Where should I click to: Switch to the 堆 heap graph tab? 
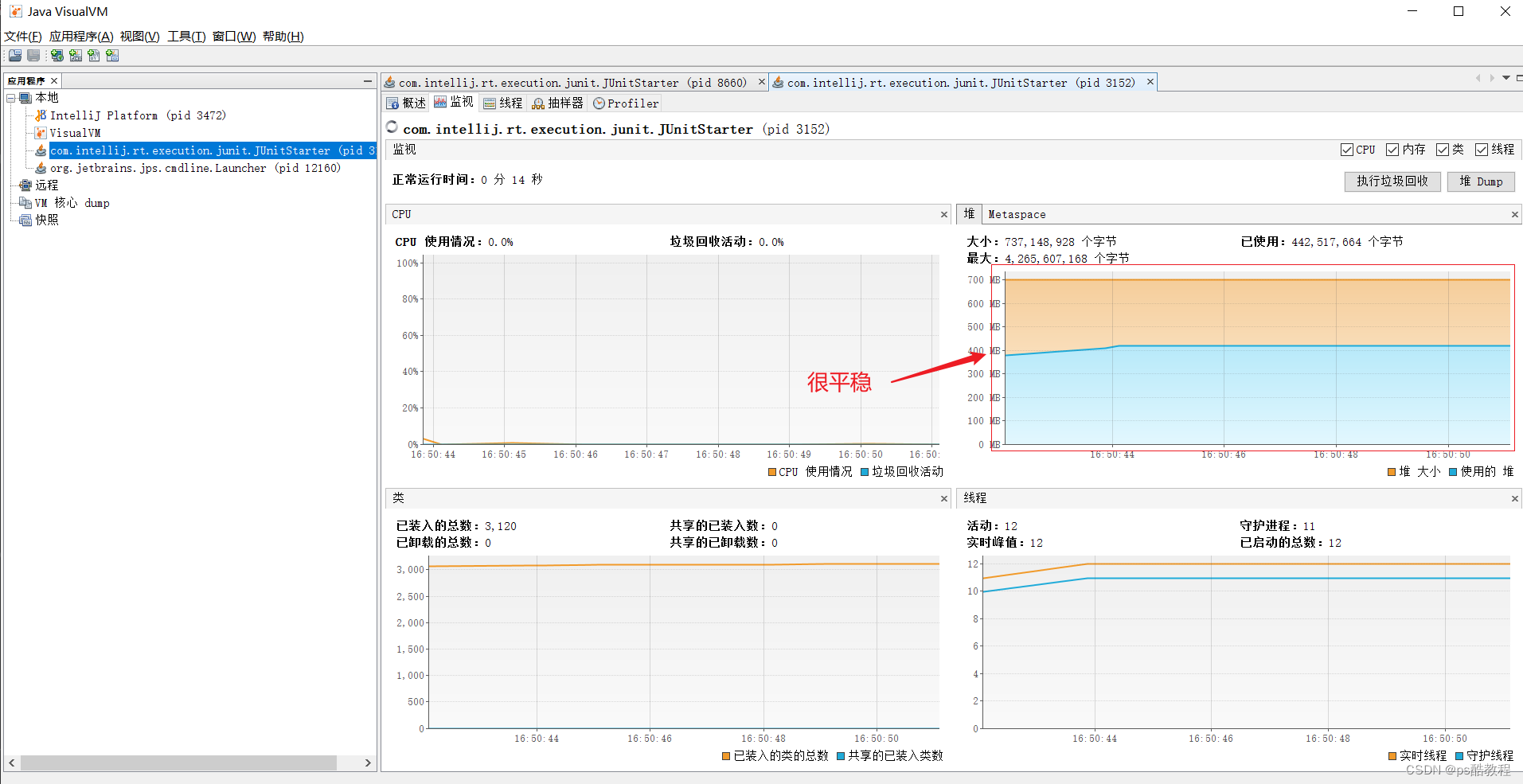(x=969, y=213)
